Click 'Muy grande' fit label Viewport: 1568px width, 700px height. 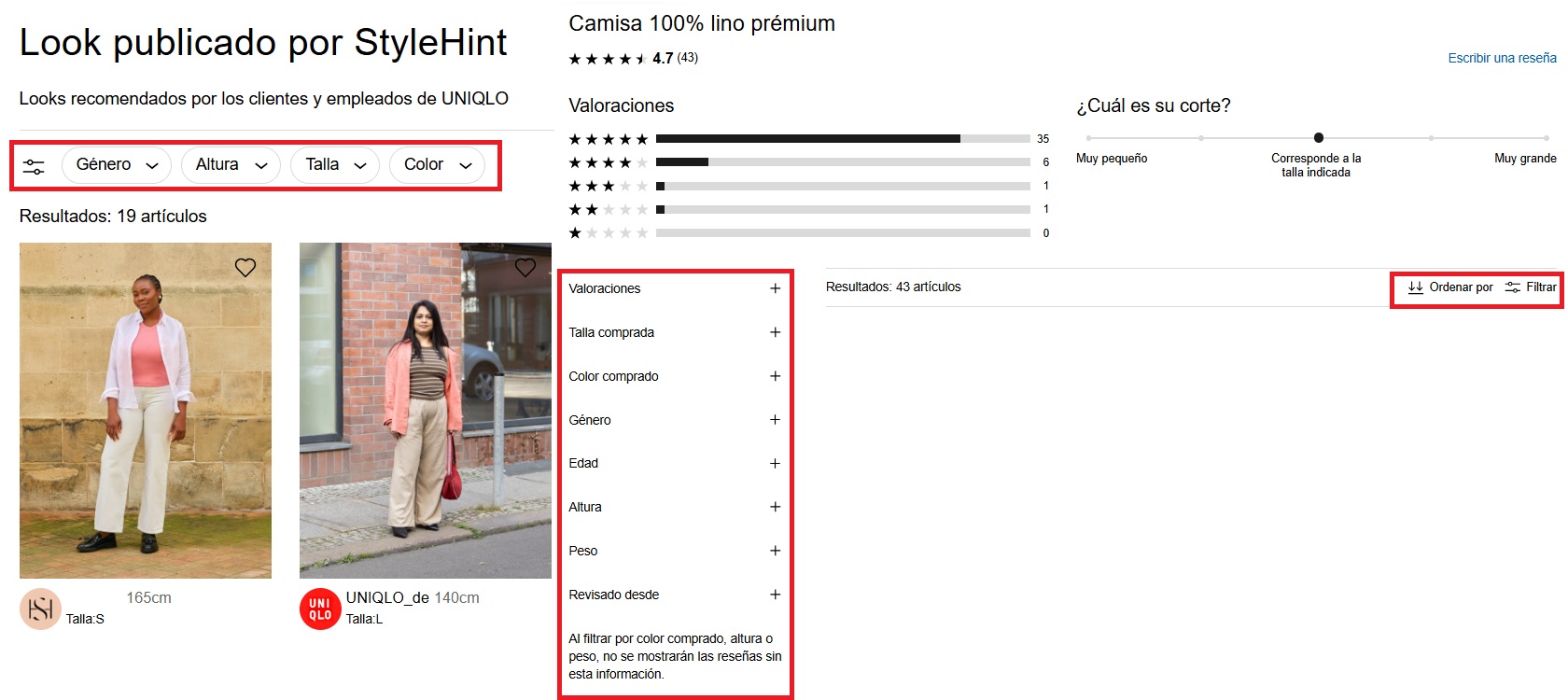(1525, 159)
